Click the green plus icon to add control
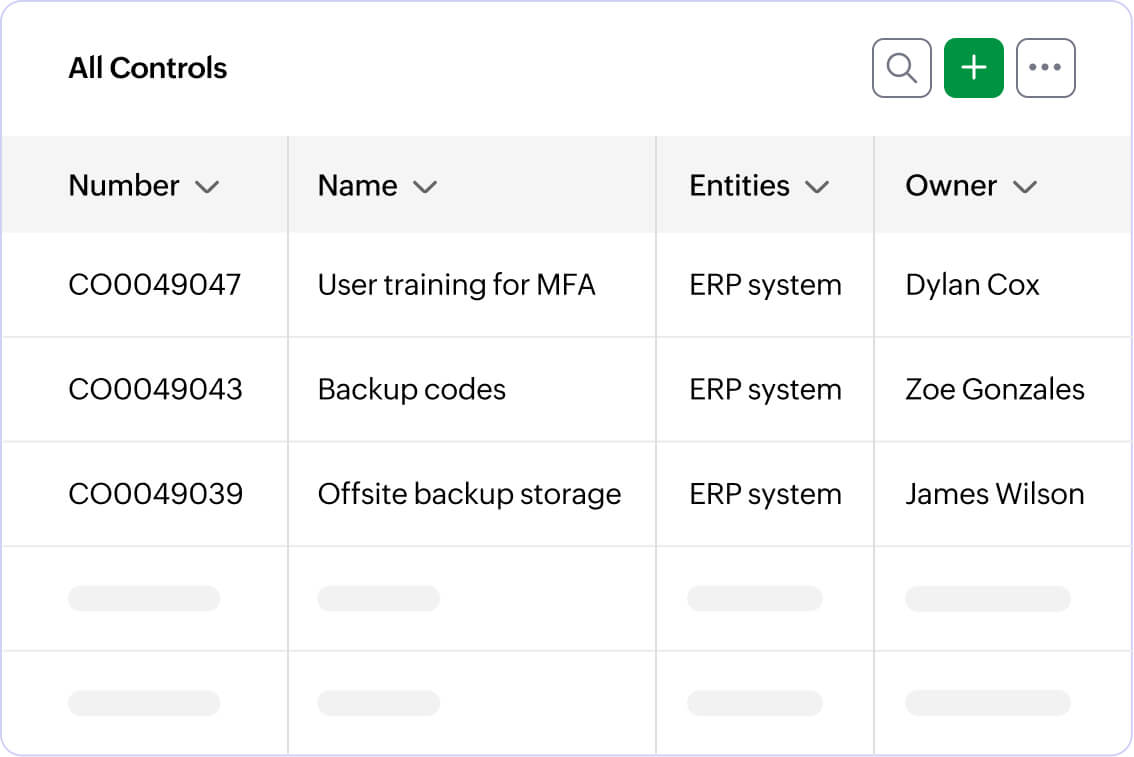 (973, 67)
